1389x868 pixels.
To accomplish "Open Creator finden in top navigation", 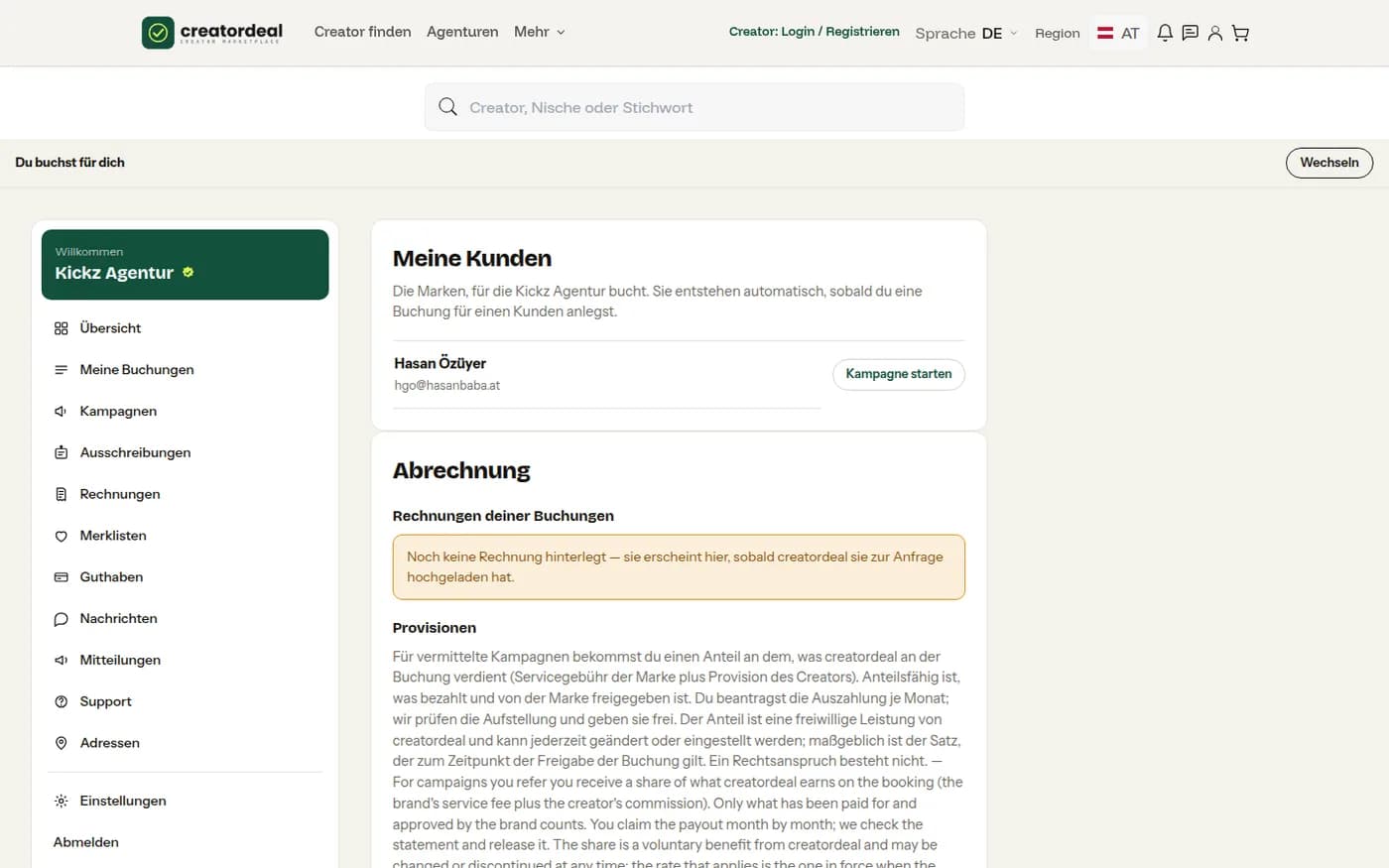I will tap(362, 32).
